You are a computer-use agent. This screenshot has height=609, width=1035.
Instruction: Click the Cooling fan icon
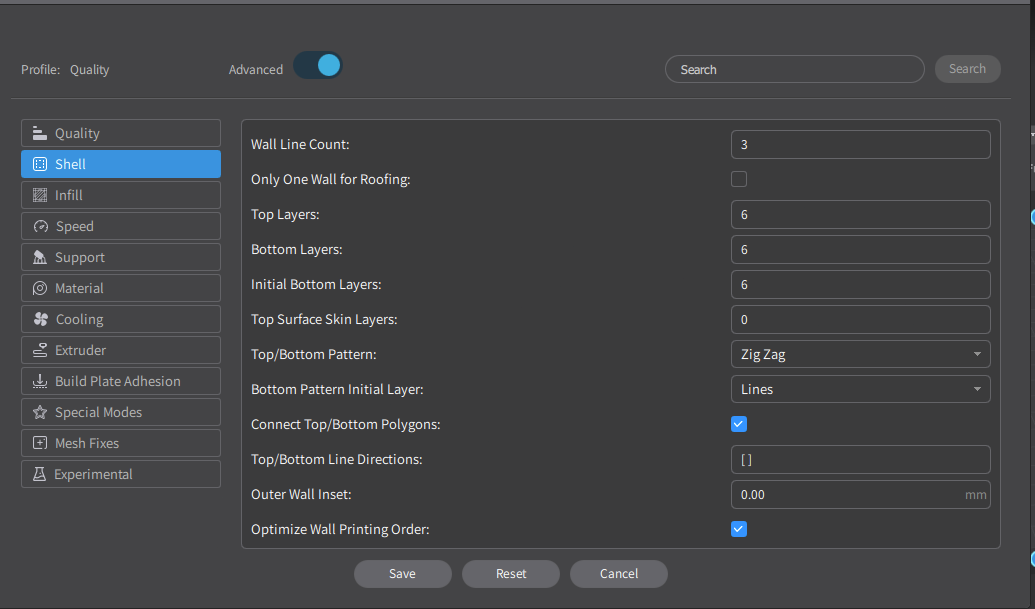(40, 319)
